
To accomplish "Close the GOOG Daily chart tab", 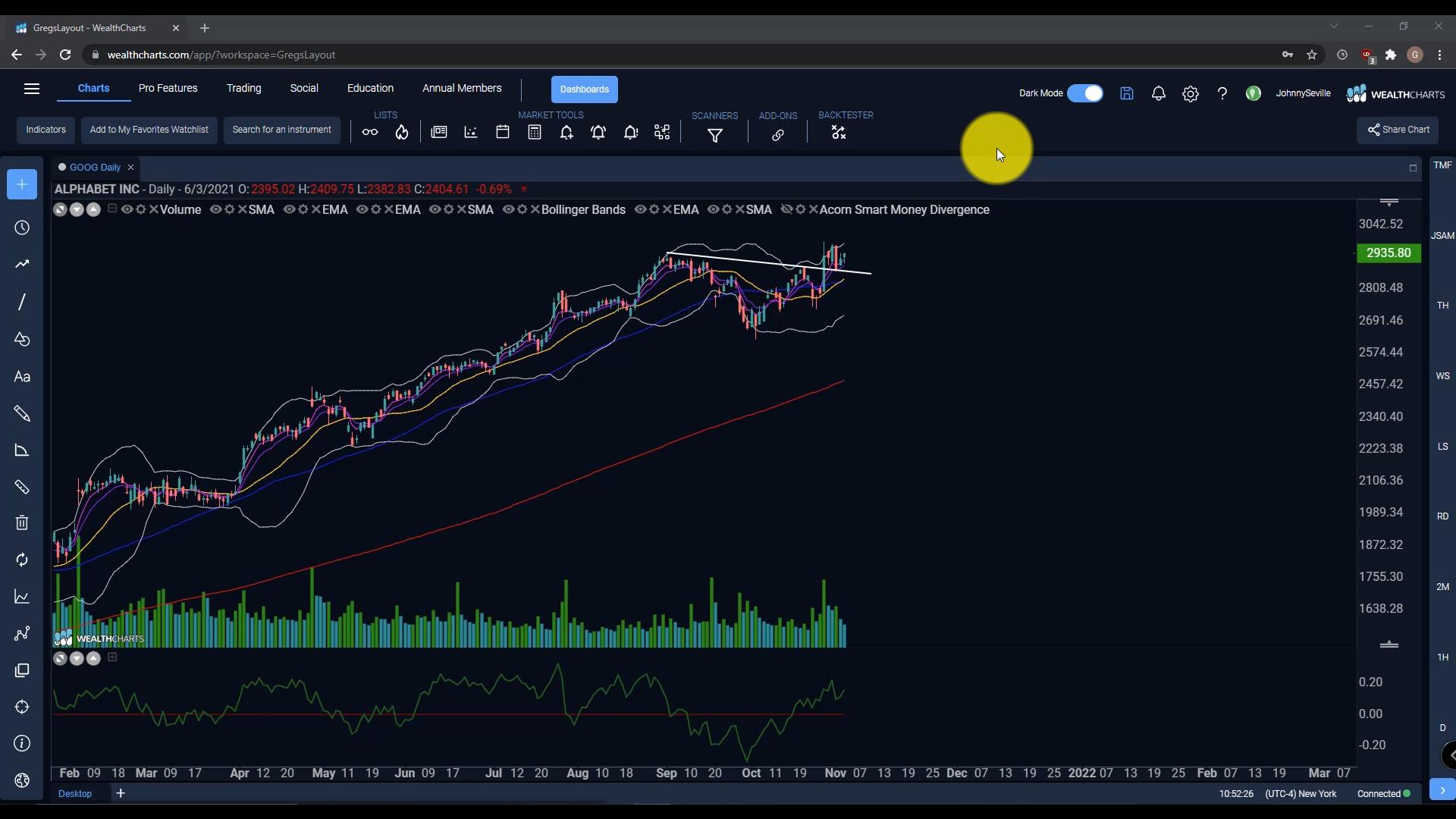I will point(130,168).
